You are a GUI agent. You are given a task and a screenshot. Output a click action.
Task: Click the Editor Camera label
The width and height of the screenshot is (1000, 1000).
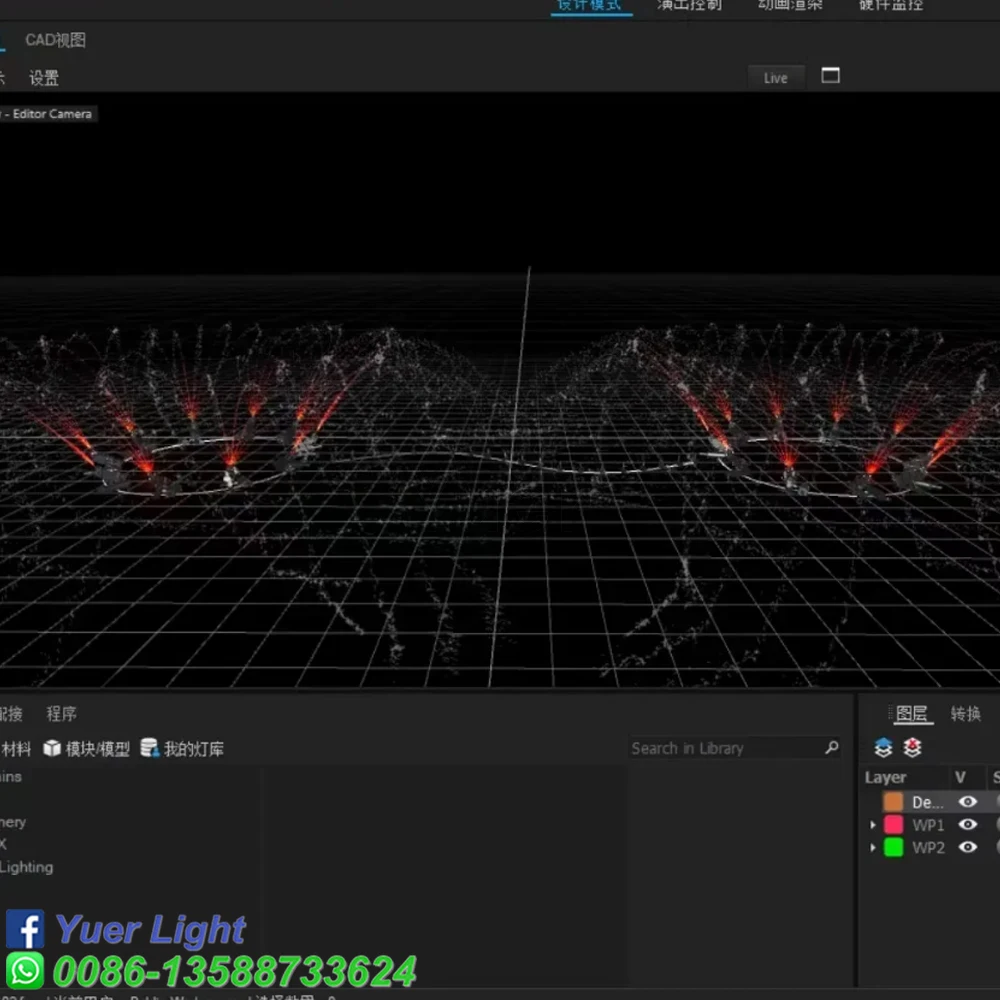52,114
